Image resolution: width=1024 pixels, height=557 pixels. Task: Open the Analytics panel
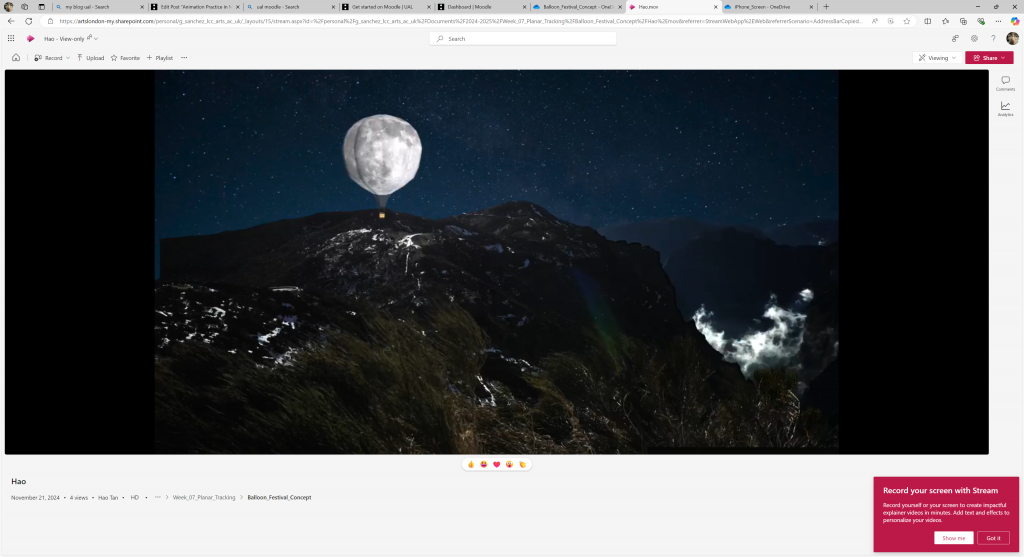[x=1005, y=108]
